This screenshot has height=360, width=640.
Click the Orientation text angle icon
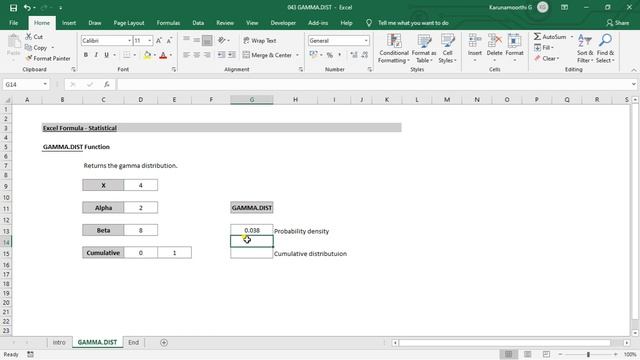pyautogui.click(x=221, y=40)
